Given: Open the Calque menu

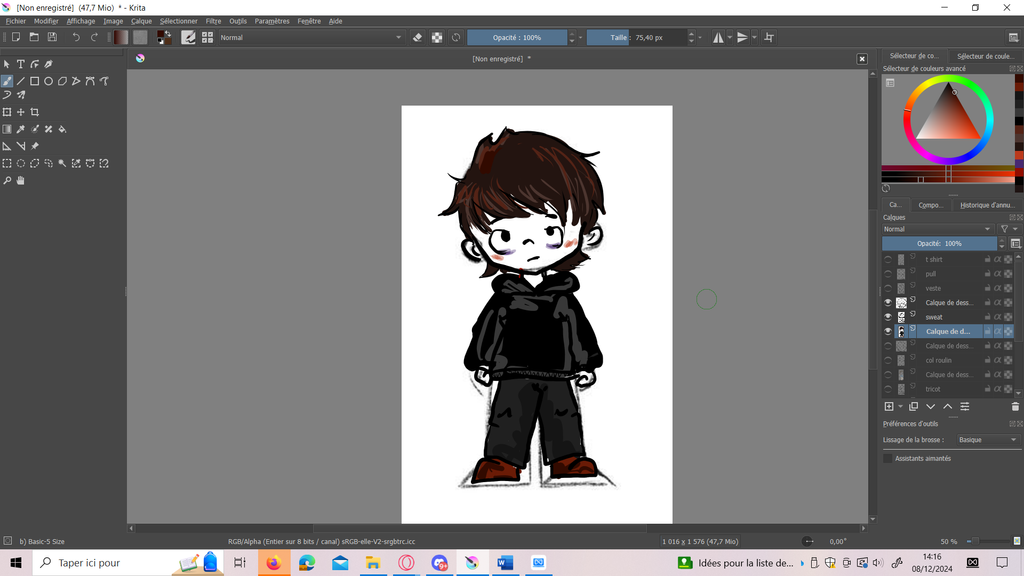Looking at the screenshot, I should 141,21.
